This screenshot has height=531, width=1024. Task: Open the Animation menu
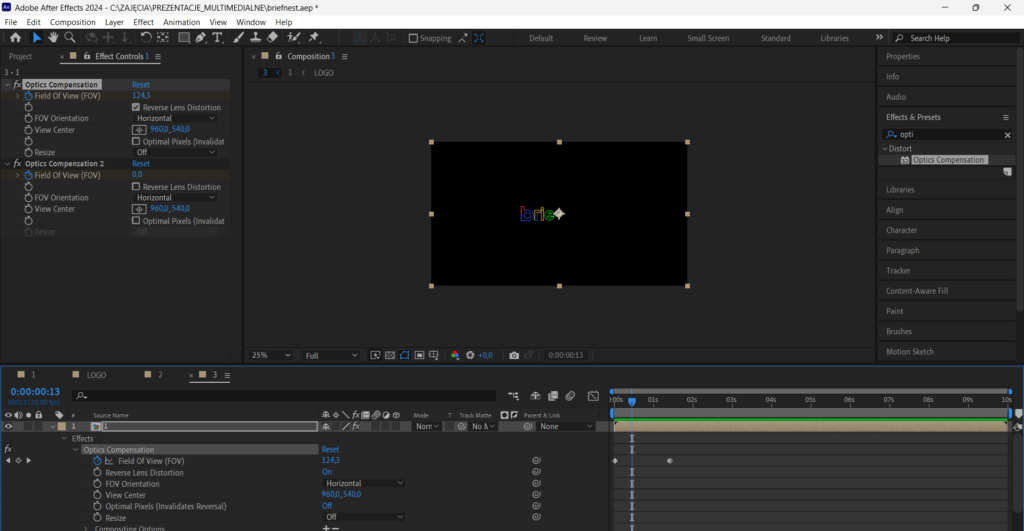(182, 22)
